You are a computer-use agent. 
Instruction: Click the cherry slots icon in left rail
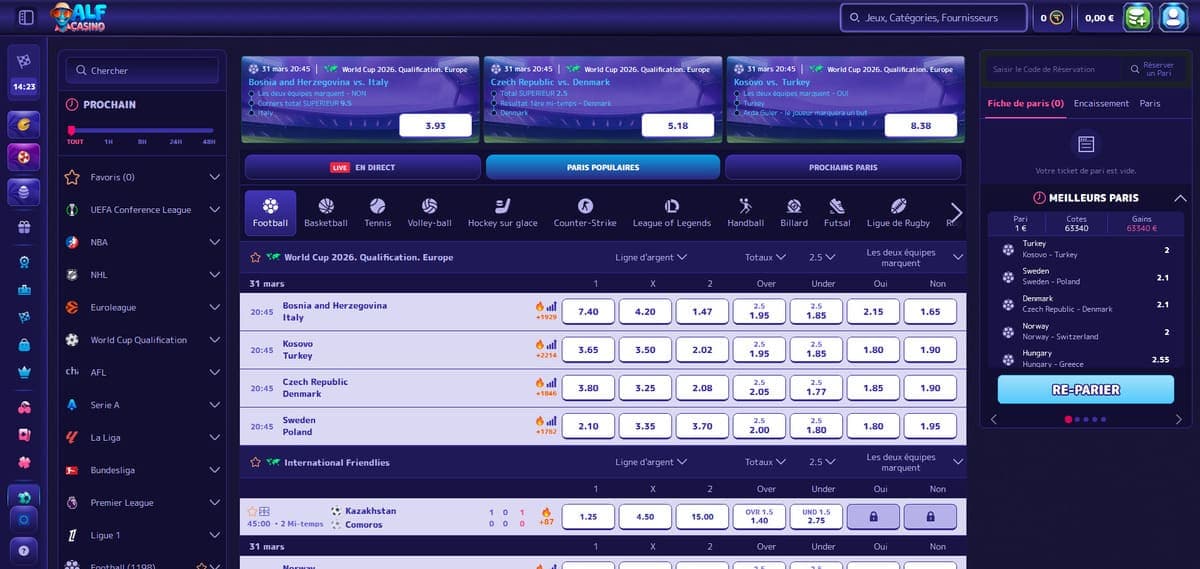(x=24, y=407)
